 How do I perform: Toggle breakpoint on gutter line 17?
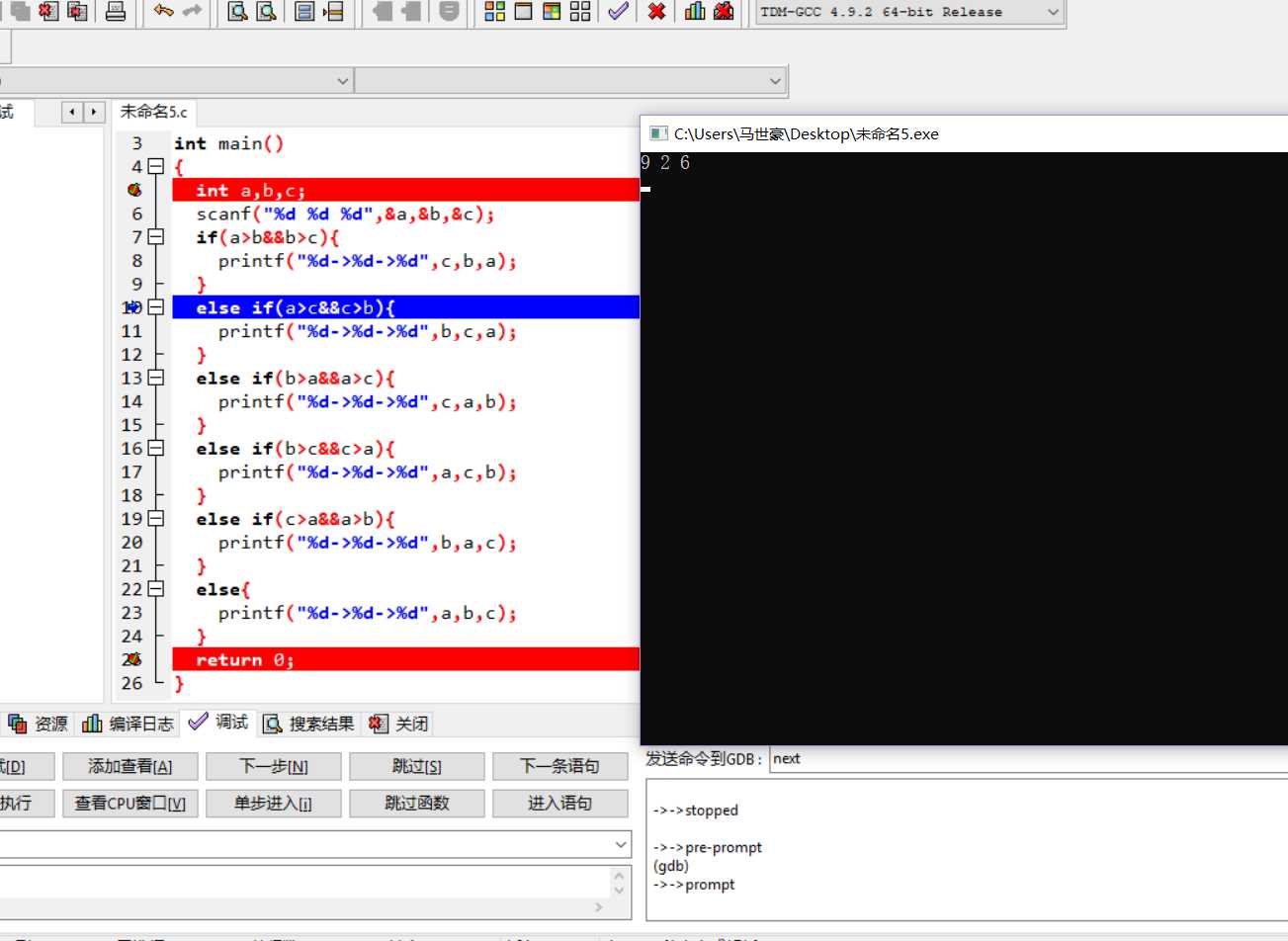[x=132, y=471]
